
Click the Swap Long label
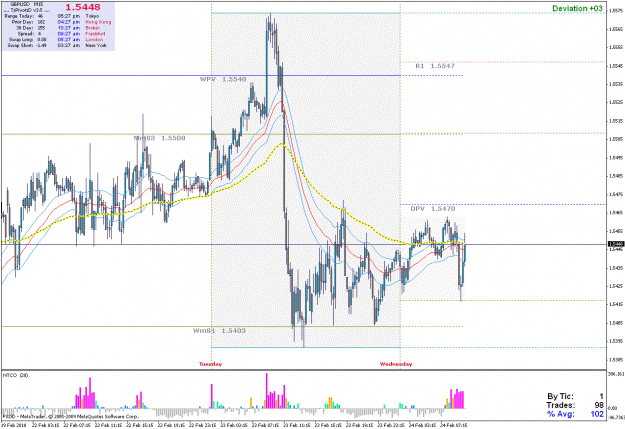(21, 40)
